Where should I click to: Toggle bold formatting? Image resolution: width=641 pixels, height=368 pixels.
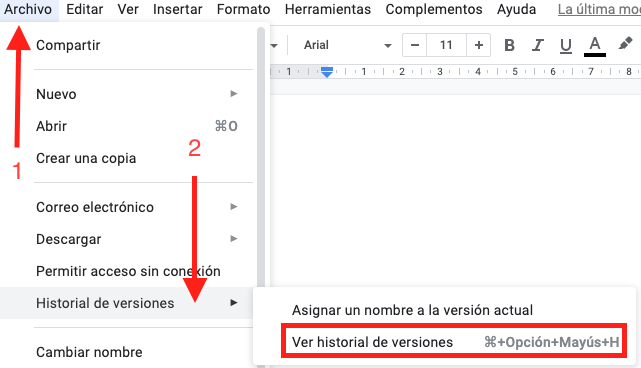click(x=509, y=45)
